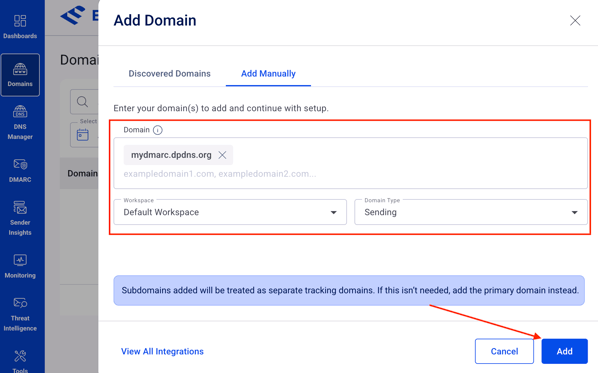Switch to Discovered Domains tab
598x373 pixels.
pyautogui.click(x=169, y=74)
